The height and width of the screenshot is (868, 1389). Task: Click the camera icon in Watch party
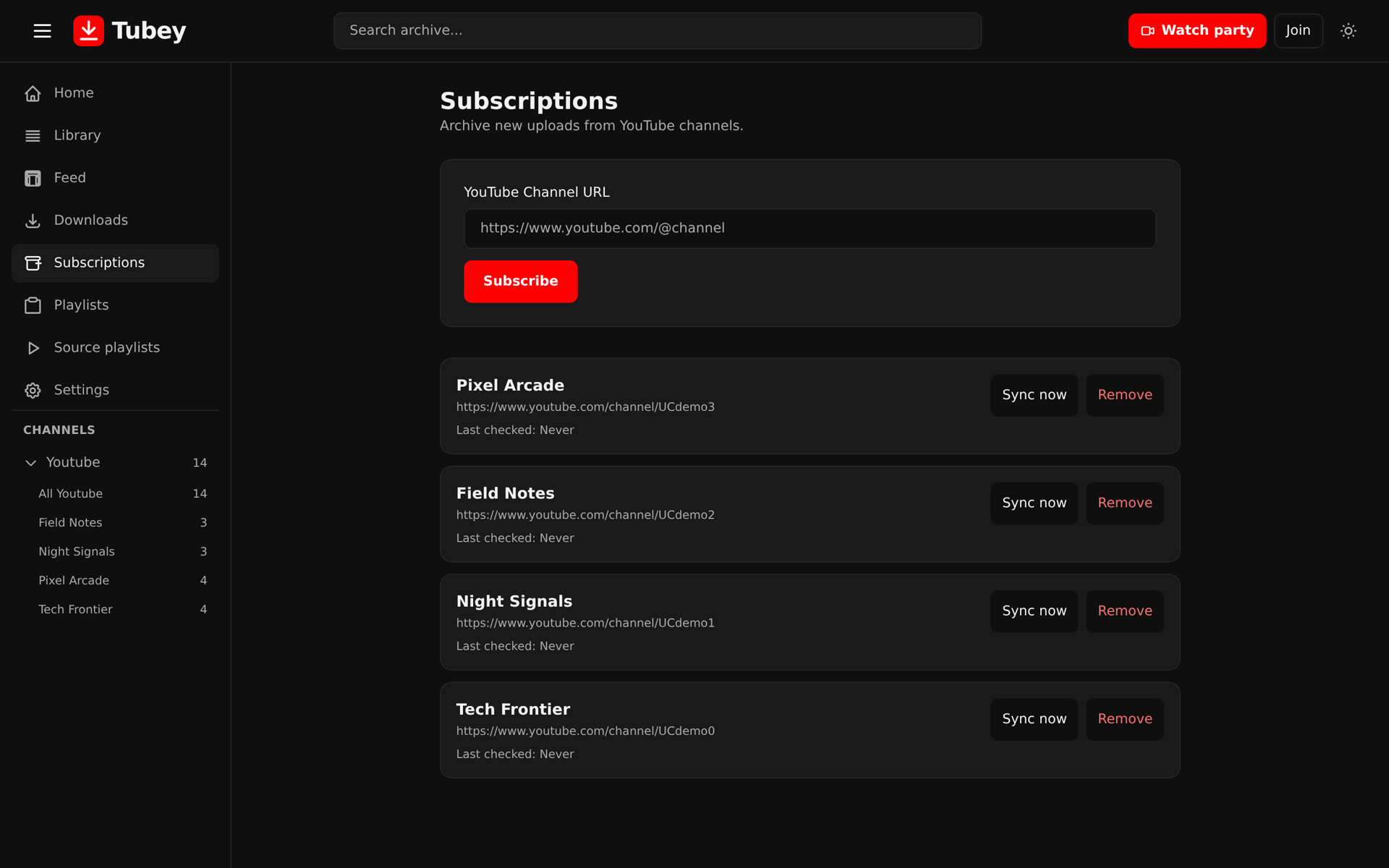tap(1147, 30)
